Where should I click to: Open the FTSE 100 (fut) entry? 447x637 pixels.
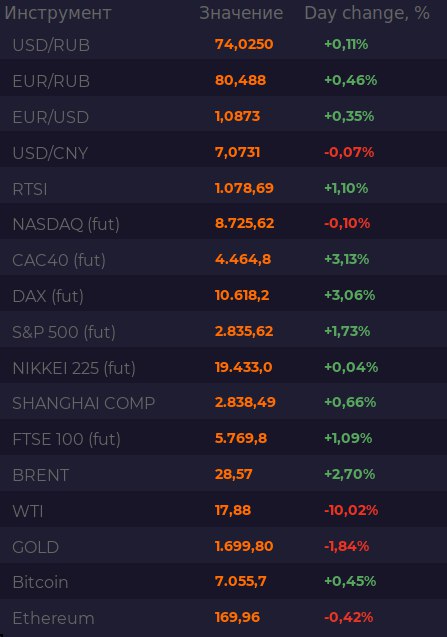(x=66, y=439)
